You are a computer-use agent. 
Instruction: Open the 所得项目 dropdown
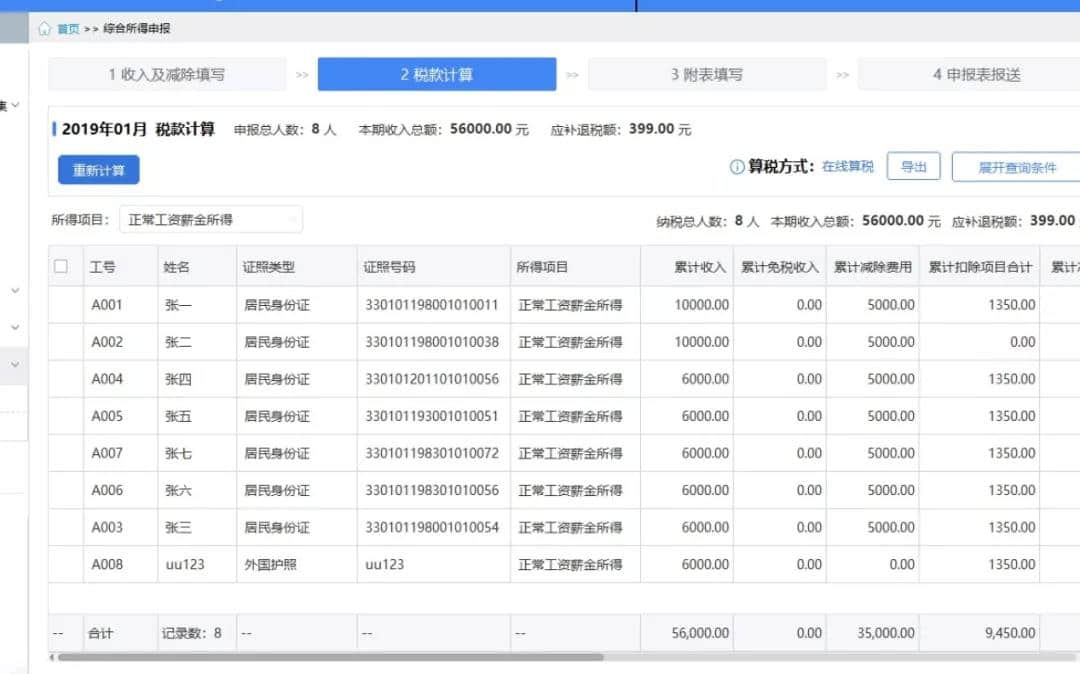click(211, 220)
